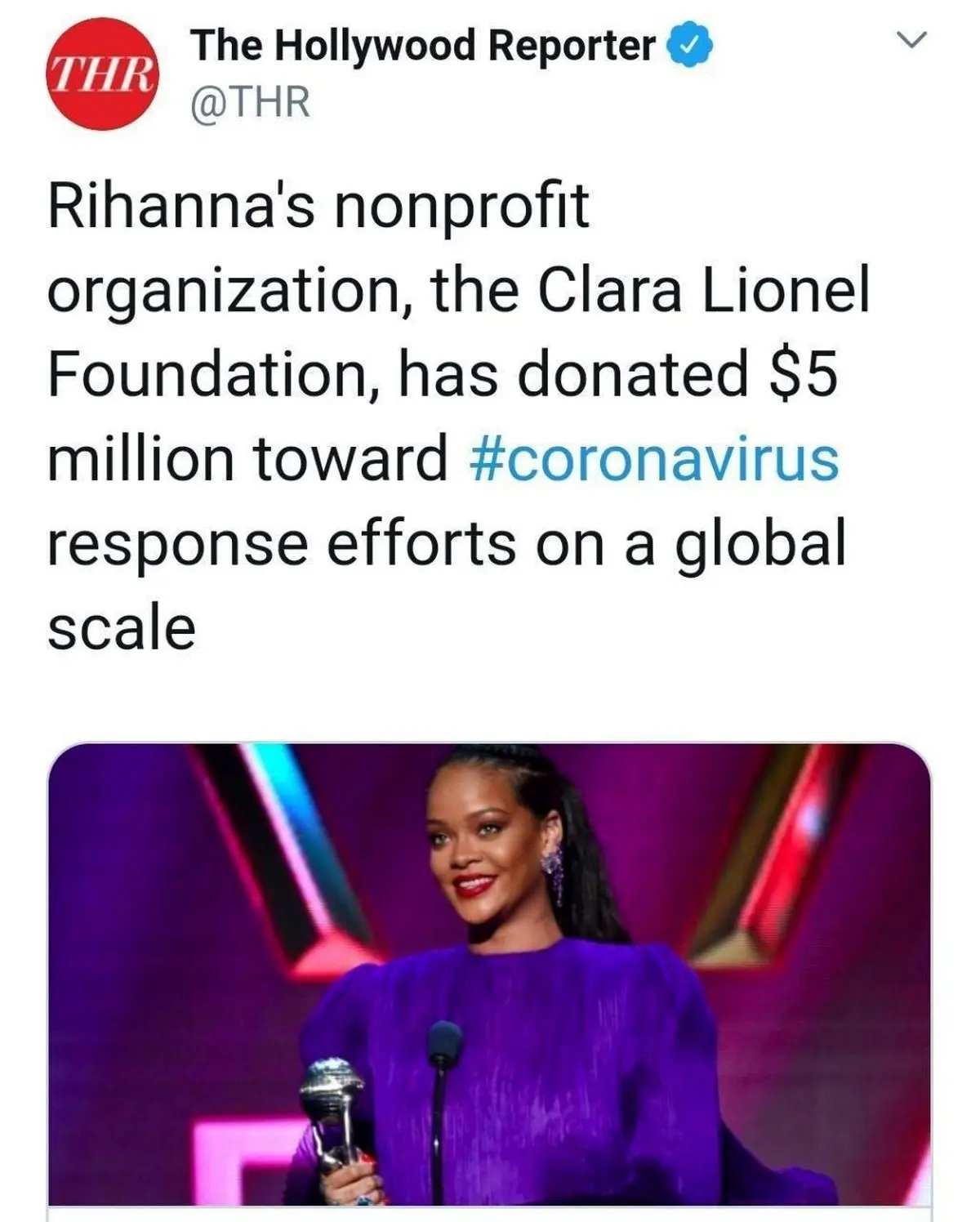Screen dimensions: 980x1222
Task: Open the tweet options chevron
Action: (911, 39)
